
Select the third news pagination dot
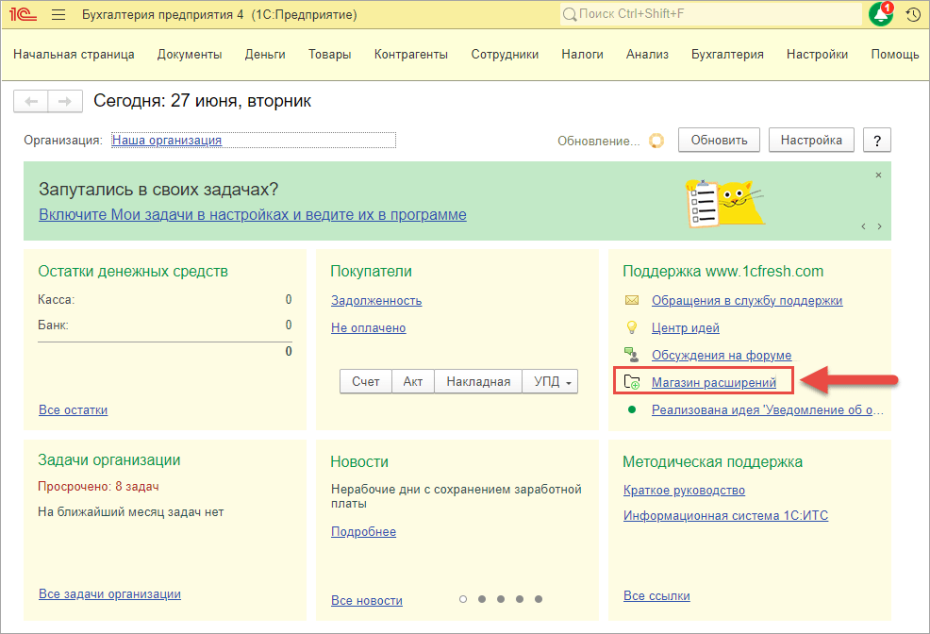(x=501, y=599)
